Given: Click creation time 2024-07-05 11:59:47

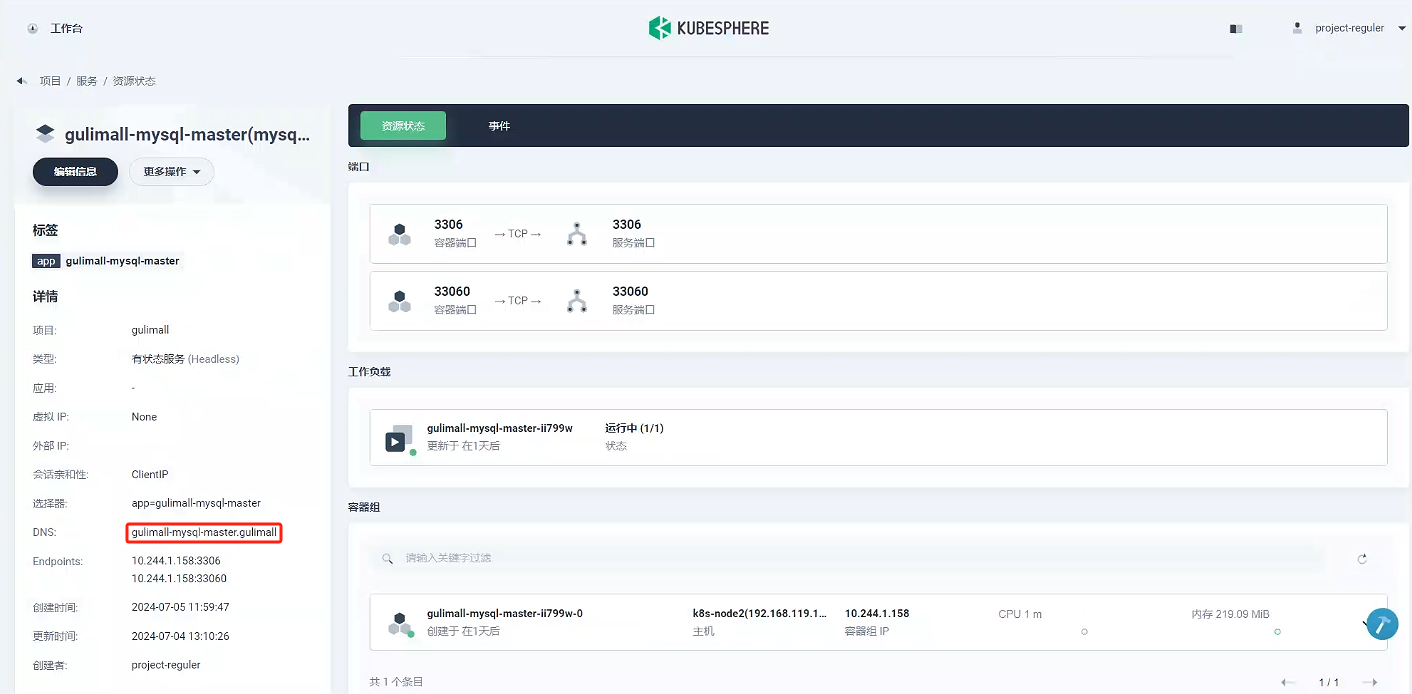Looking at the screenshot, I should coord(180,607).
